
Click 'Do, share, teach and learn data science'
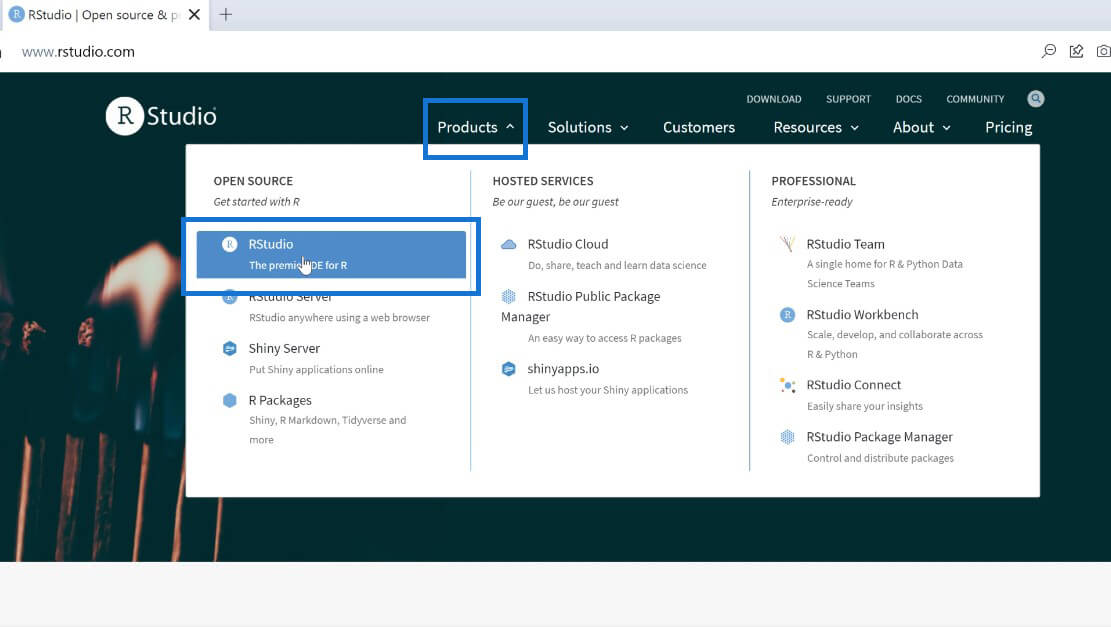616,266
